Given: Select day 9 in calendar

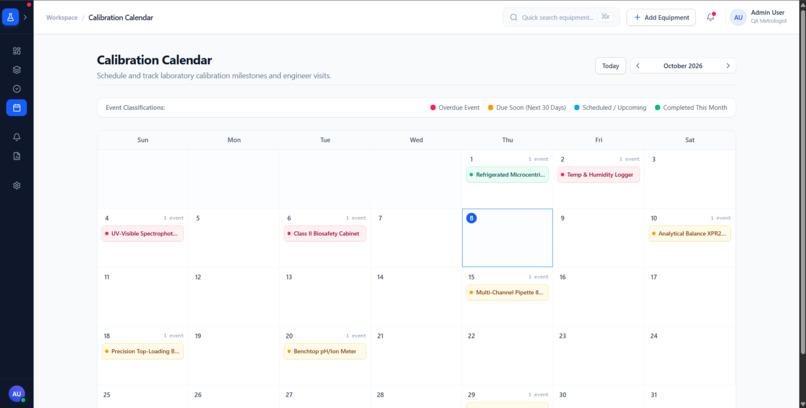Looking at the screenshot, I should pyautogui.click(x=598, y=238).
